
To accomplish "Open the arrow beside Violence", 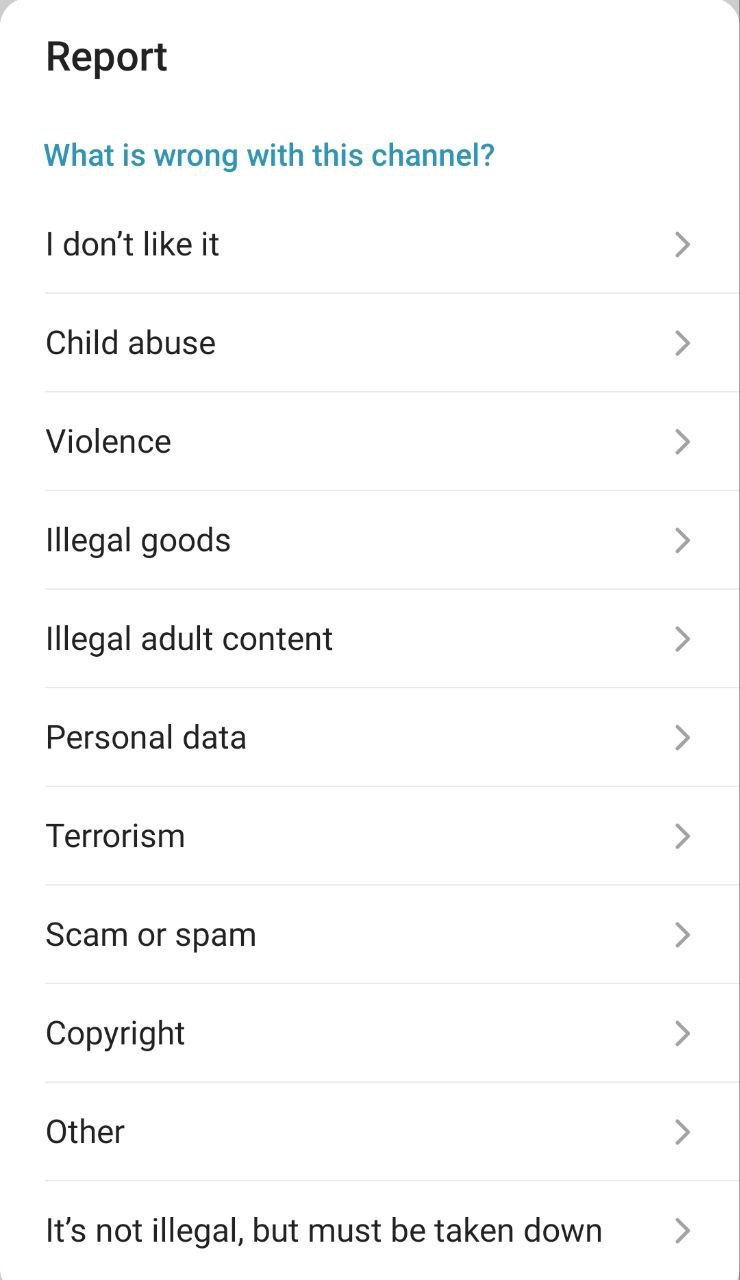I will [682, 442].
